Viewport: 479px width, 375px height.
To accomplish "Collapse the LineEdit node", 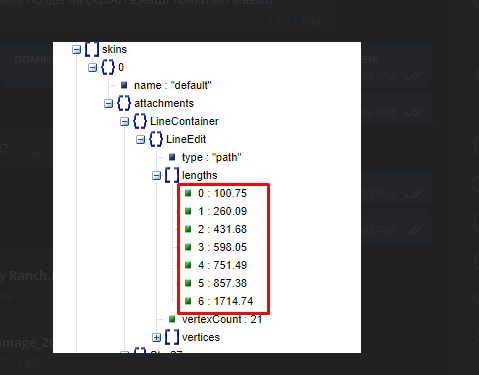I will (x=140, y=140).
